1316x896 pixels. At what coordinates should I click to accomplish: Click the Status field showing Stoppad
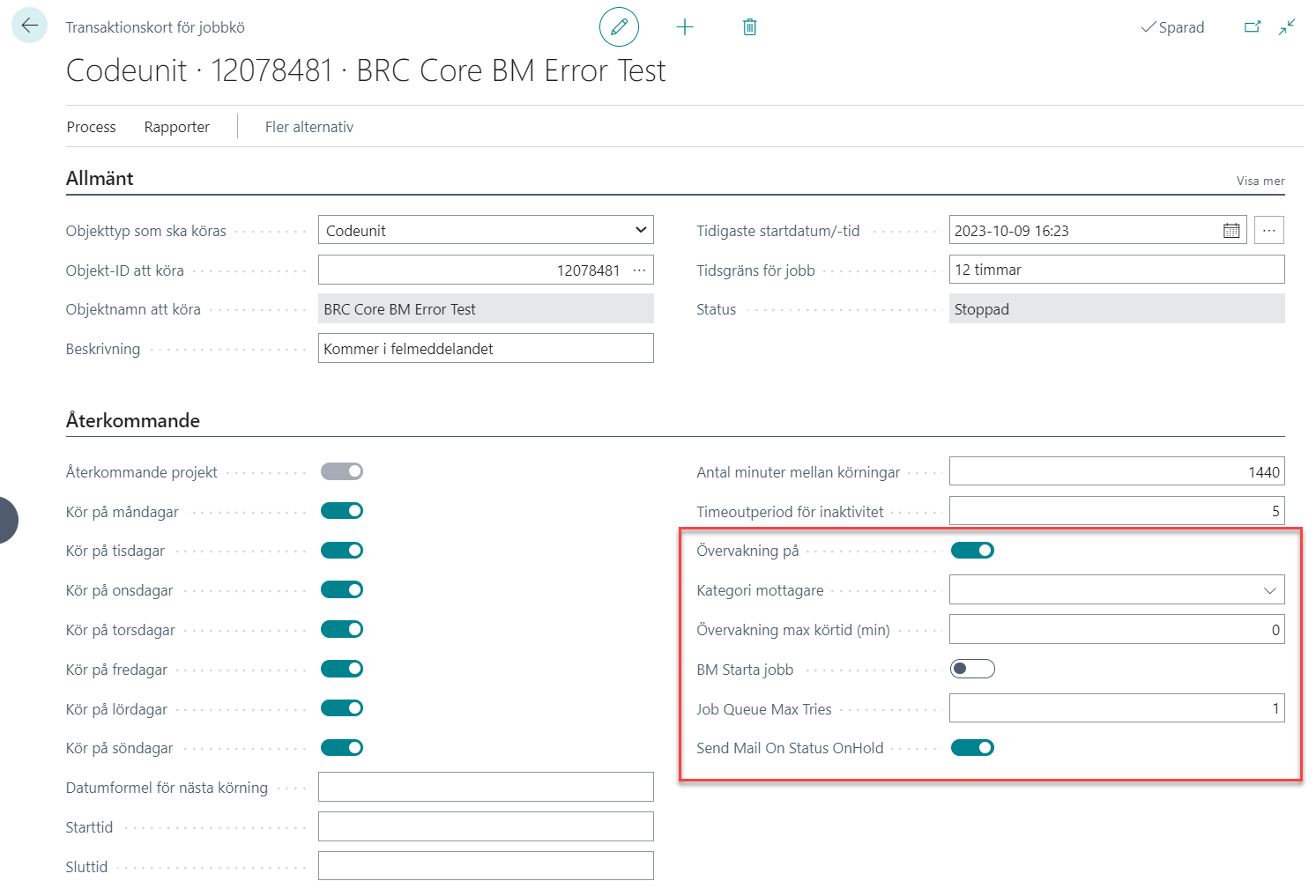1117,308
